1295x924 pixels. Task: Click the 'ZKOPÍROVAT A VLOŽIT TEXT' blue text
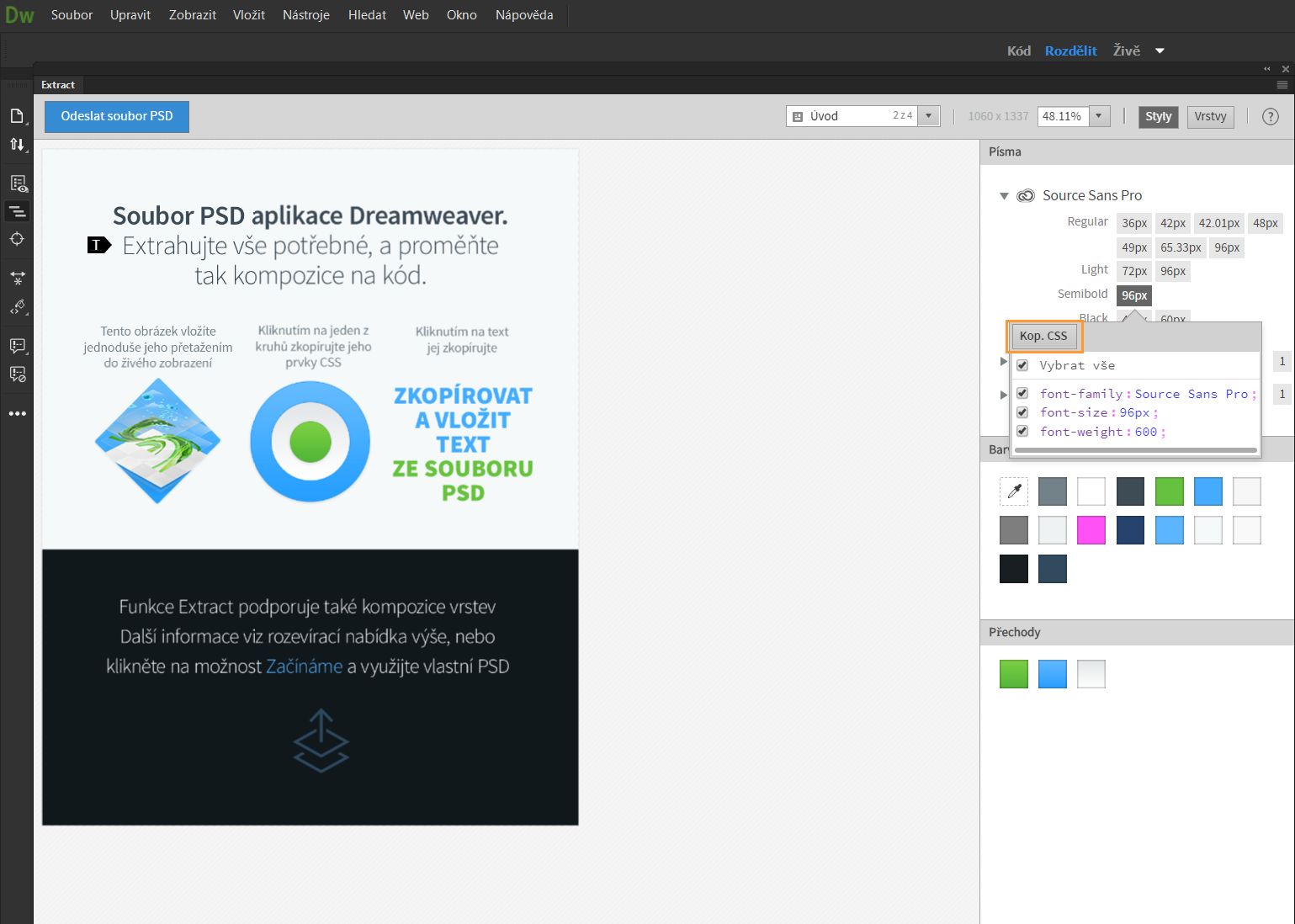[x=463, y=420]
